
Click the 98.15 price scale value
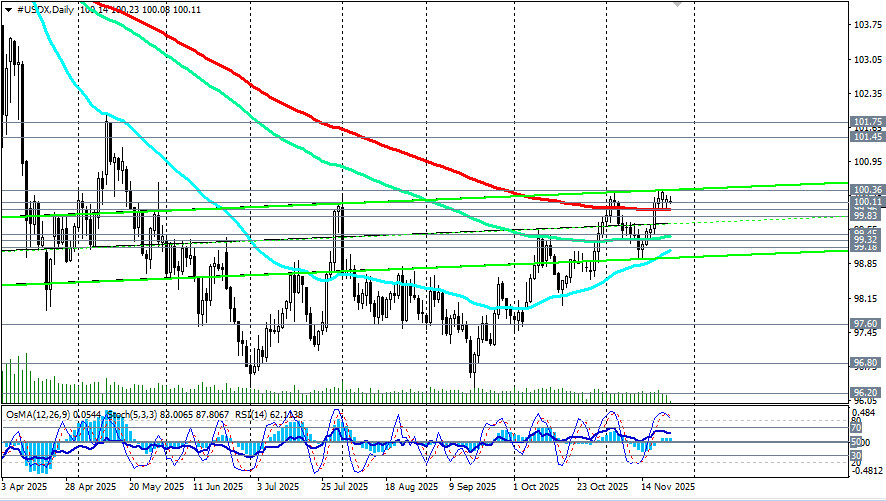868,298
